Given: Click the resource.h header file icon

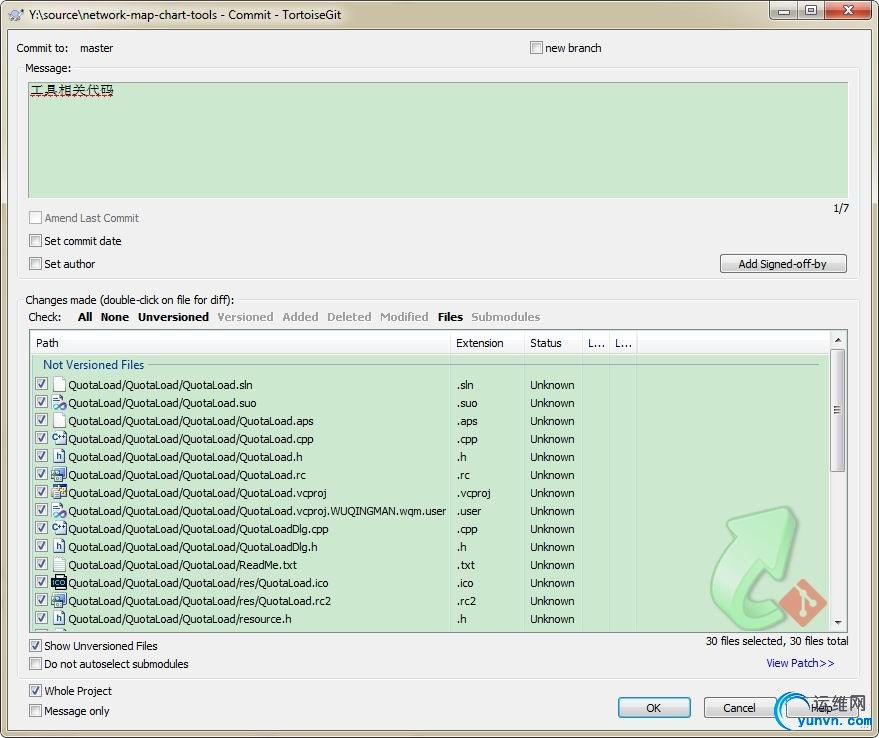Looking at the screenshot, I should [59, 618].
